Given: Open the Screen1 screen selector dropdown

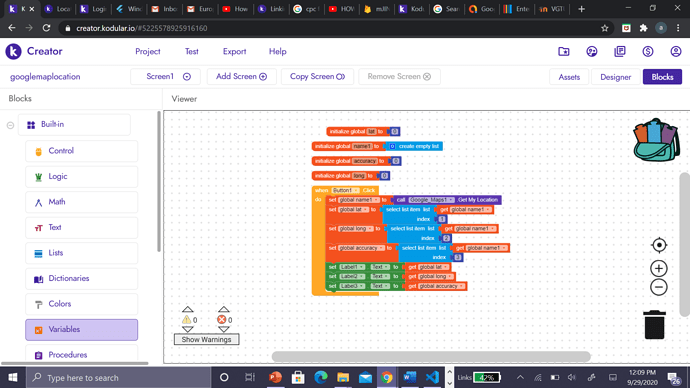Looking at the screenshot, I should (165, 77).
